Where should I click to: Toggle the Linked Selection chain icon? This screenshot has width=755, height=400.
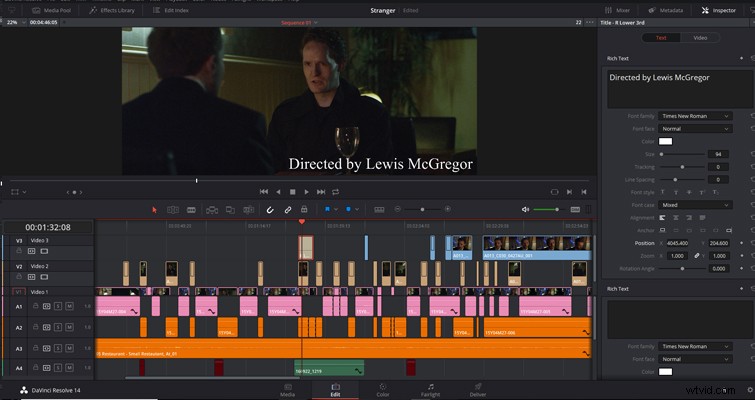287,210
